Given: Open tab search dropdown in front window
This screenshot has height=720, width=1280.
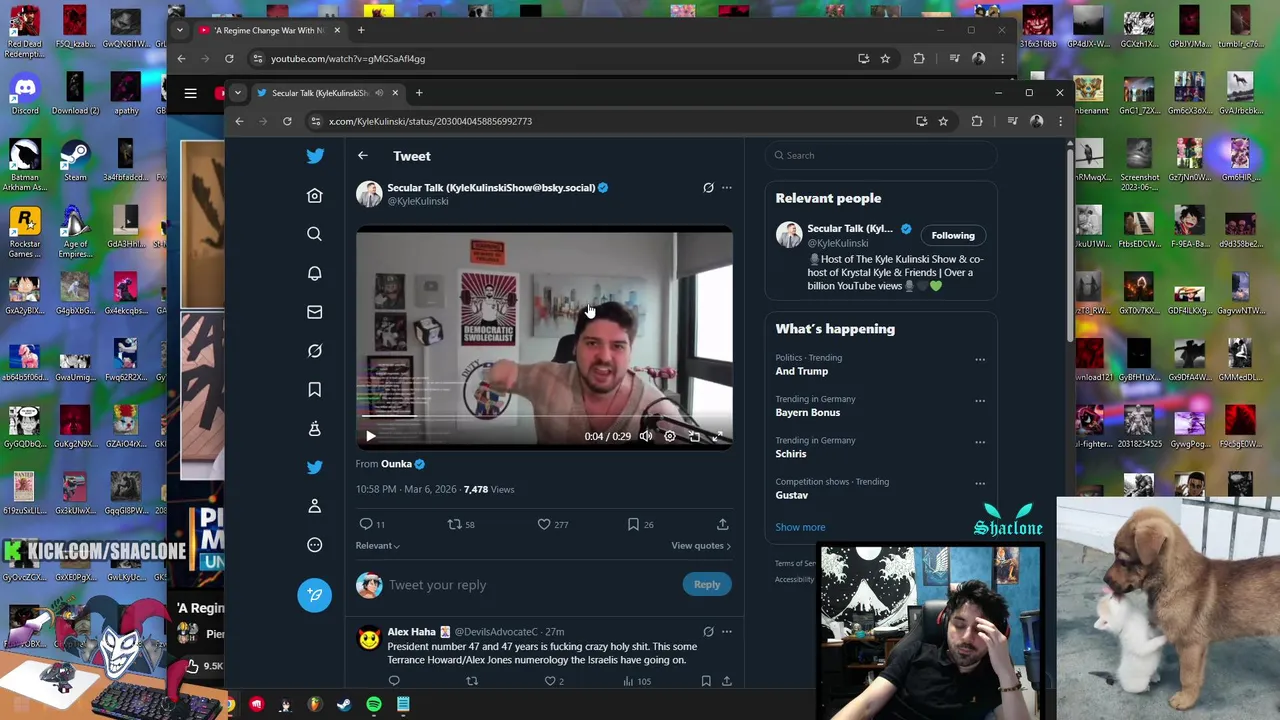Looking at the screenshot, I should [238, 93].
